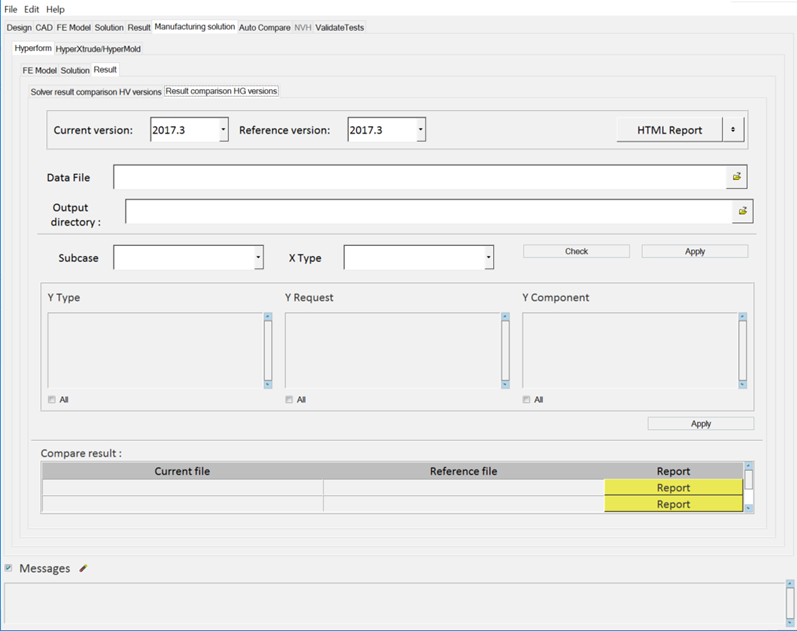Open the Current version dropdown

click(x=223, y=130)
